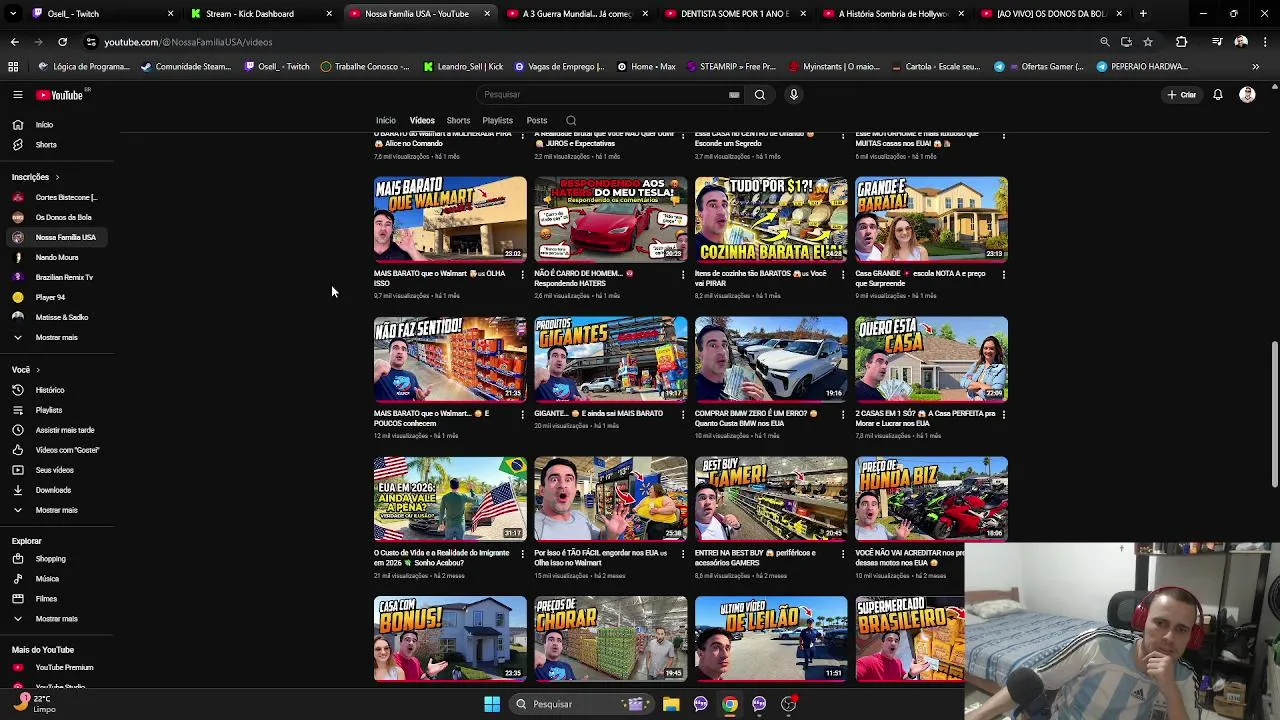Click the title O Custo de Vida e a Realidade
Screen dimensions: 1280x720
(441, 558)
